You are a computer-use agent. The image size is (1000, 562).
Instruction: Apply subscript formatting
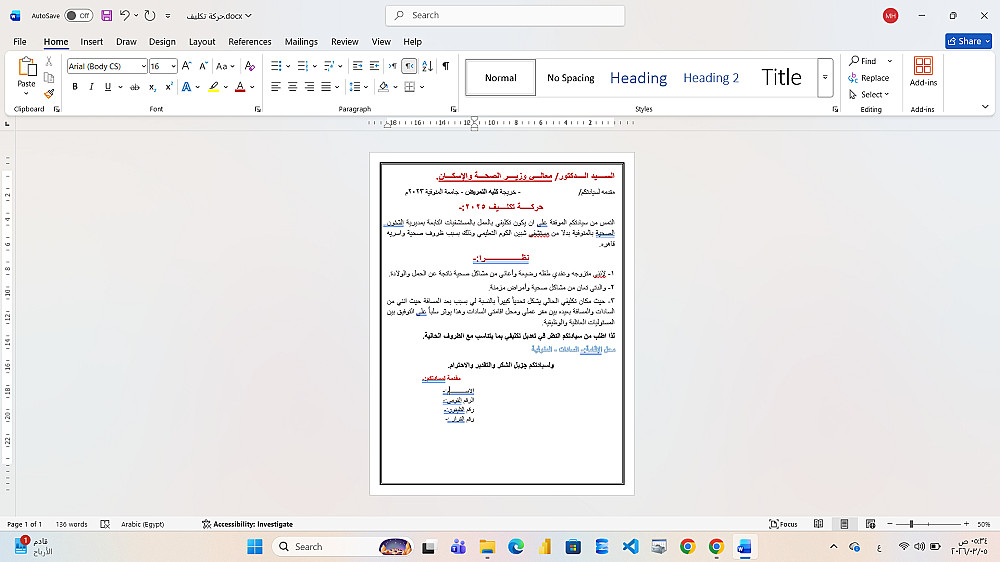[152, 87]
